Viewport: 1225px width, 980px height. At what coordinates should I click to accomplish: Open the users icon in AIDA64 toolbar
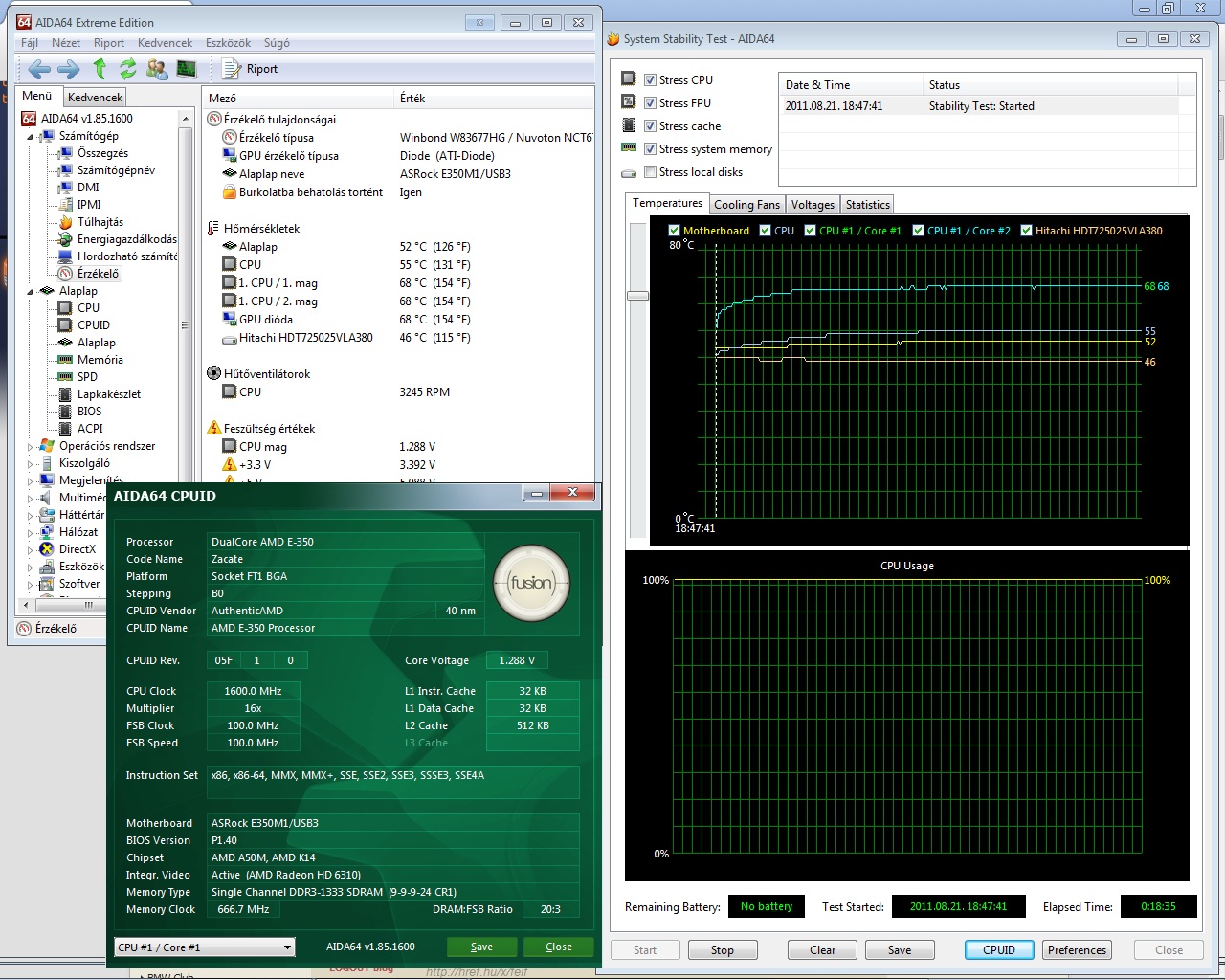coord(157,69)
